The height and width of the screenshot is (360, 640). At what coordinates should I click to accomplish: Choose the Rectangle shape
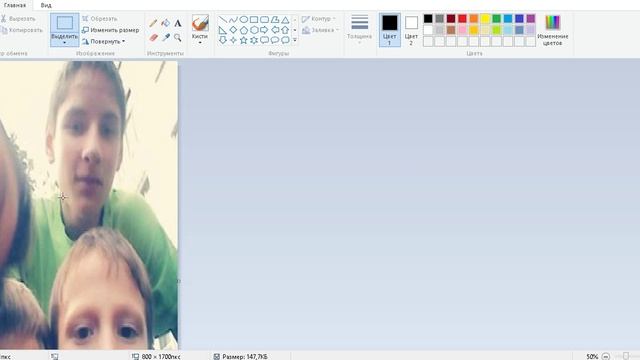tap(254, 20)
